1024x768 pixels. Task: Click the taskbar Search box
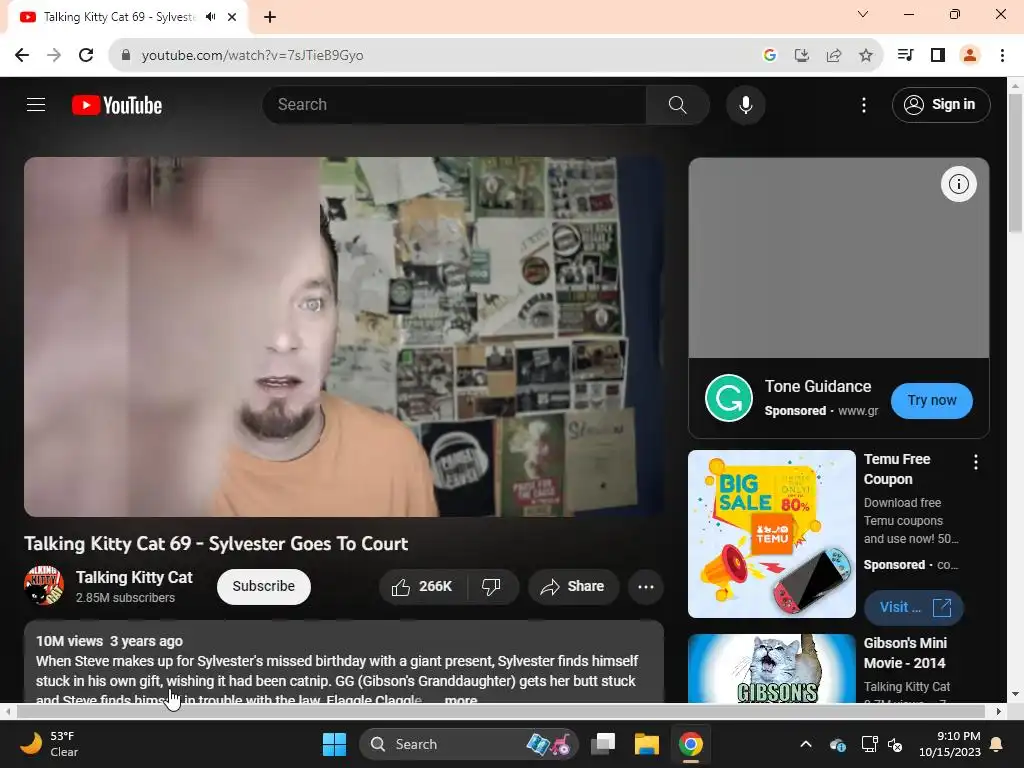click(x=468, y=744)
